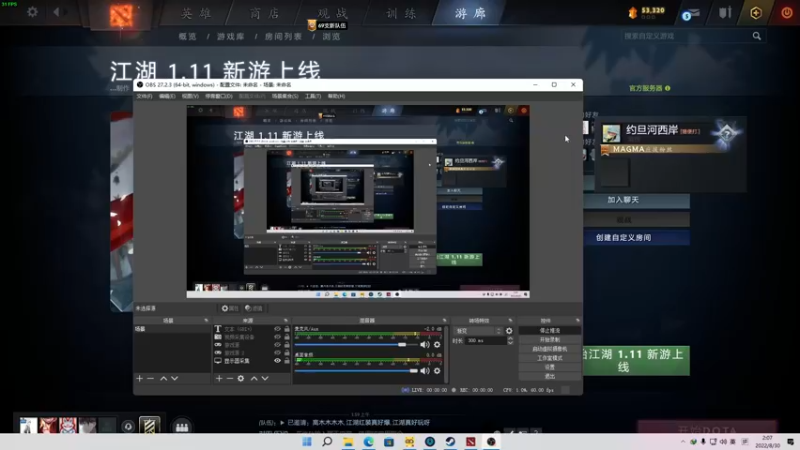Click the striped banner icon in Dota bottom bar
Viewport: 800px width, 450px height.
(149, 426)
